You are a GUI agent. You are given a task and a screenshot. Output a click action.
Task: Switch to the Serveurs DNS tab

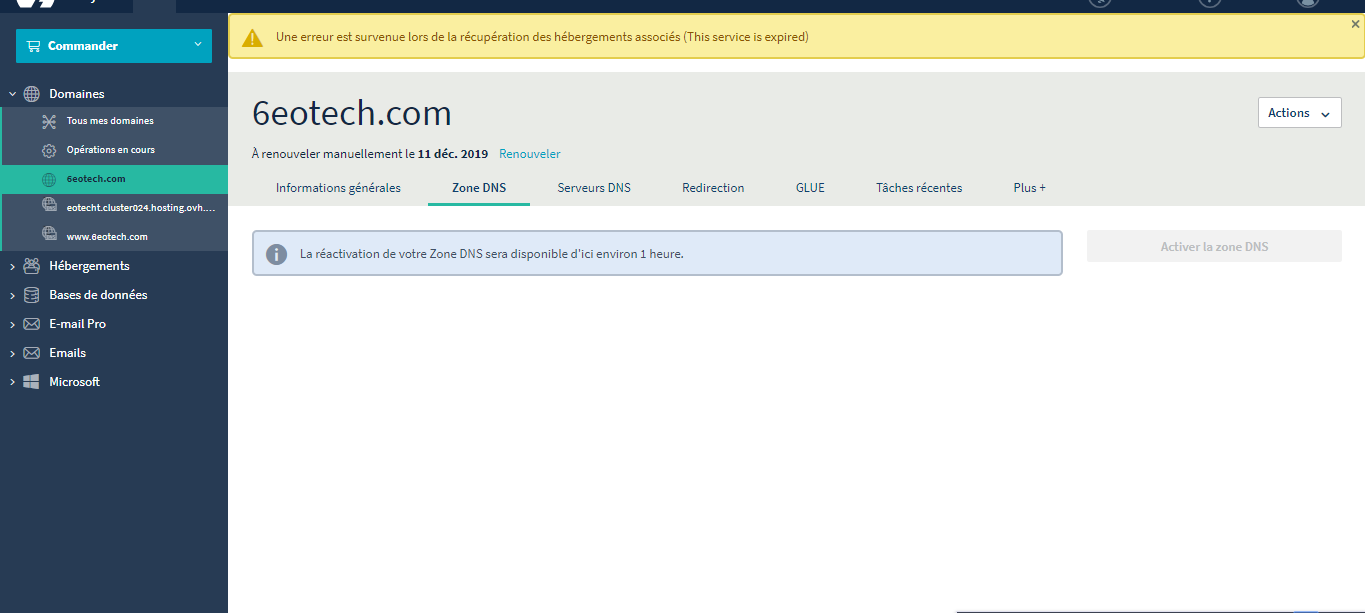click(594, 188)
